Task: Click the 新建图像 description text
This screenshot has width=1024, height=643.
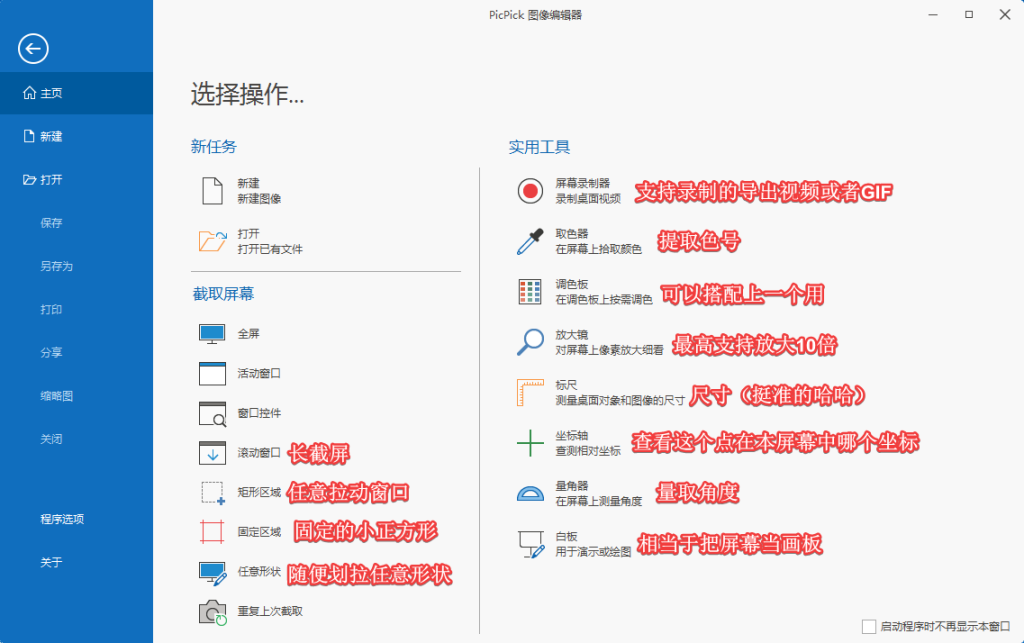Action: coord(259,198)
